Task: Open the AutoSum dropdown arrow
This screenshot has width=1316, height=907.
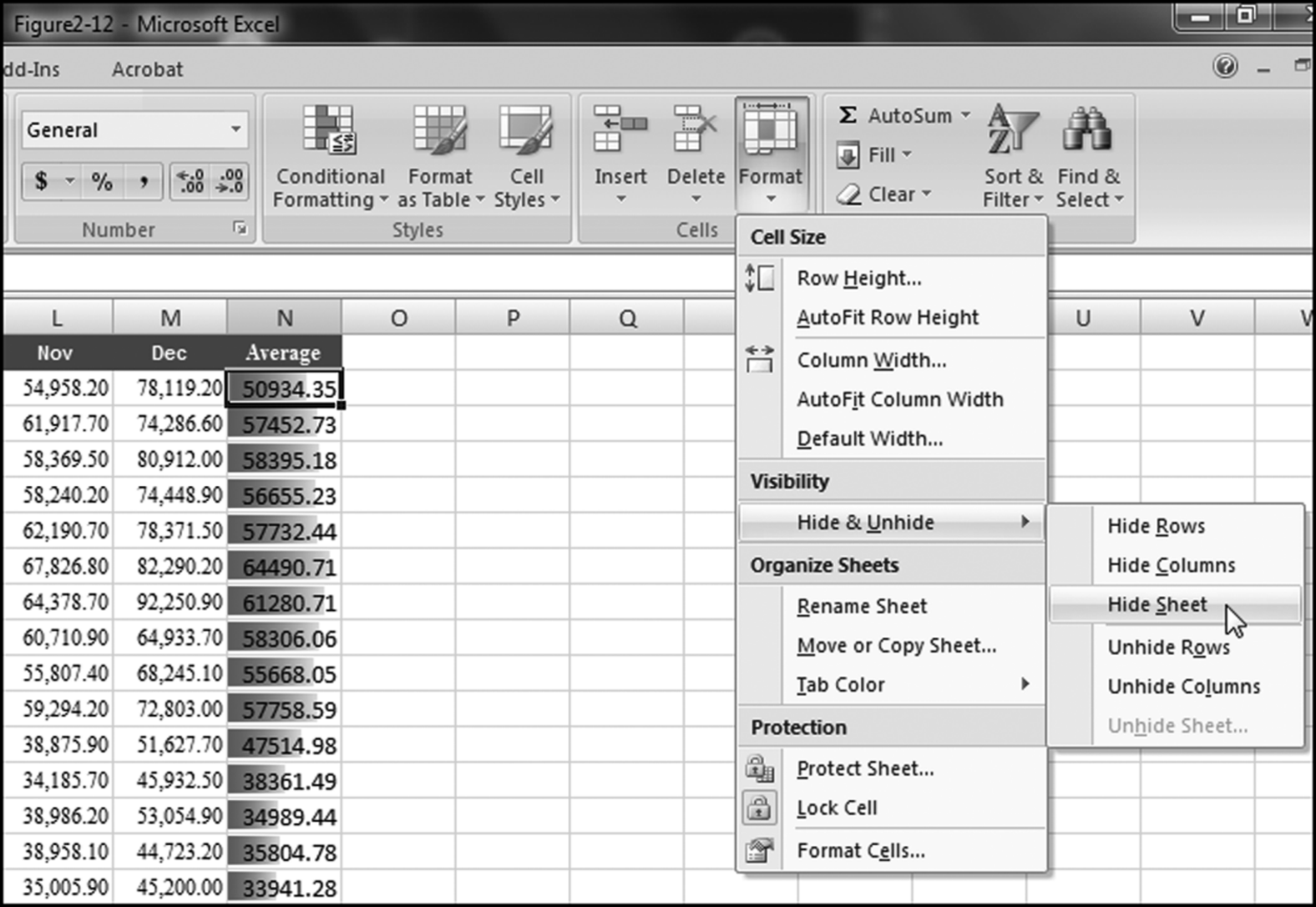Action: click(965, 114)
